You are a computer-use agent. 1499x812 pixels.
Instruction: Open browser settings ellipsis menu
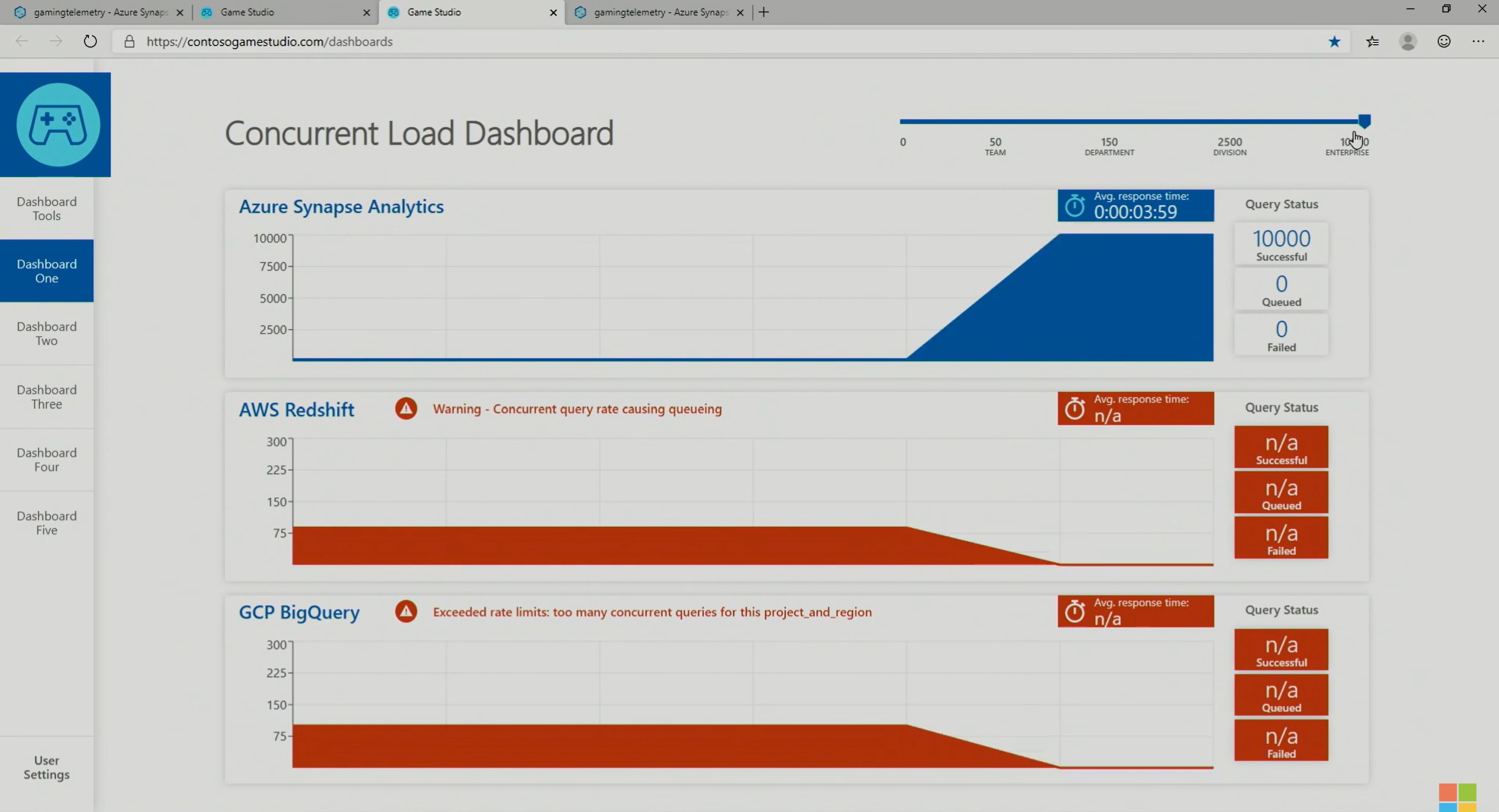[x=1479, y=41]
